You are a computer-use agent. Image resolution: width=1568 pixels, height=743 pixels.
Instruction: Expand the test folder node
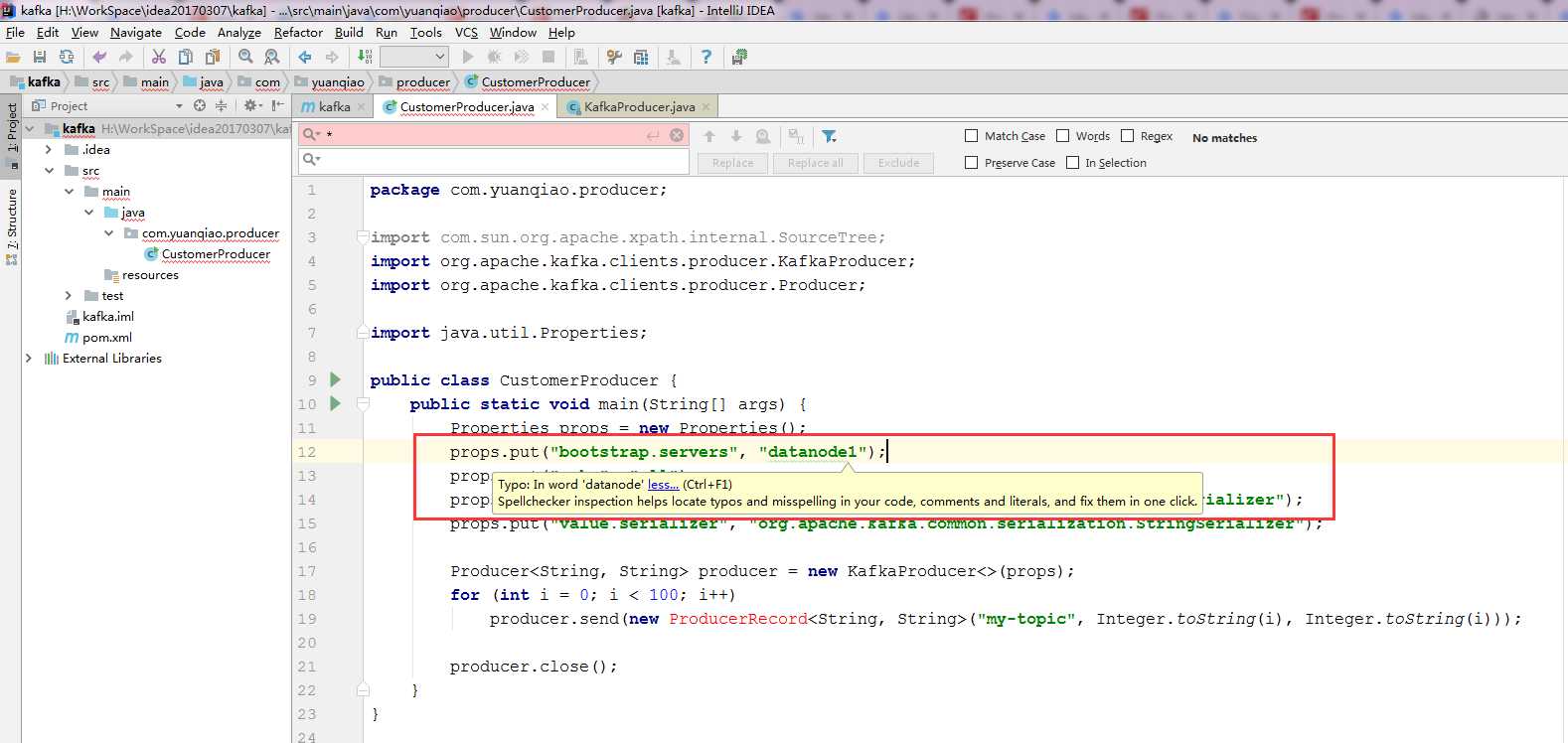69,295
